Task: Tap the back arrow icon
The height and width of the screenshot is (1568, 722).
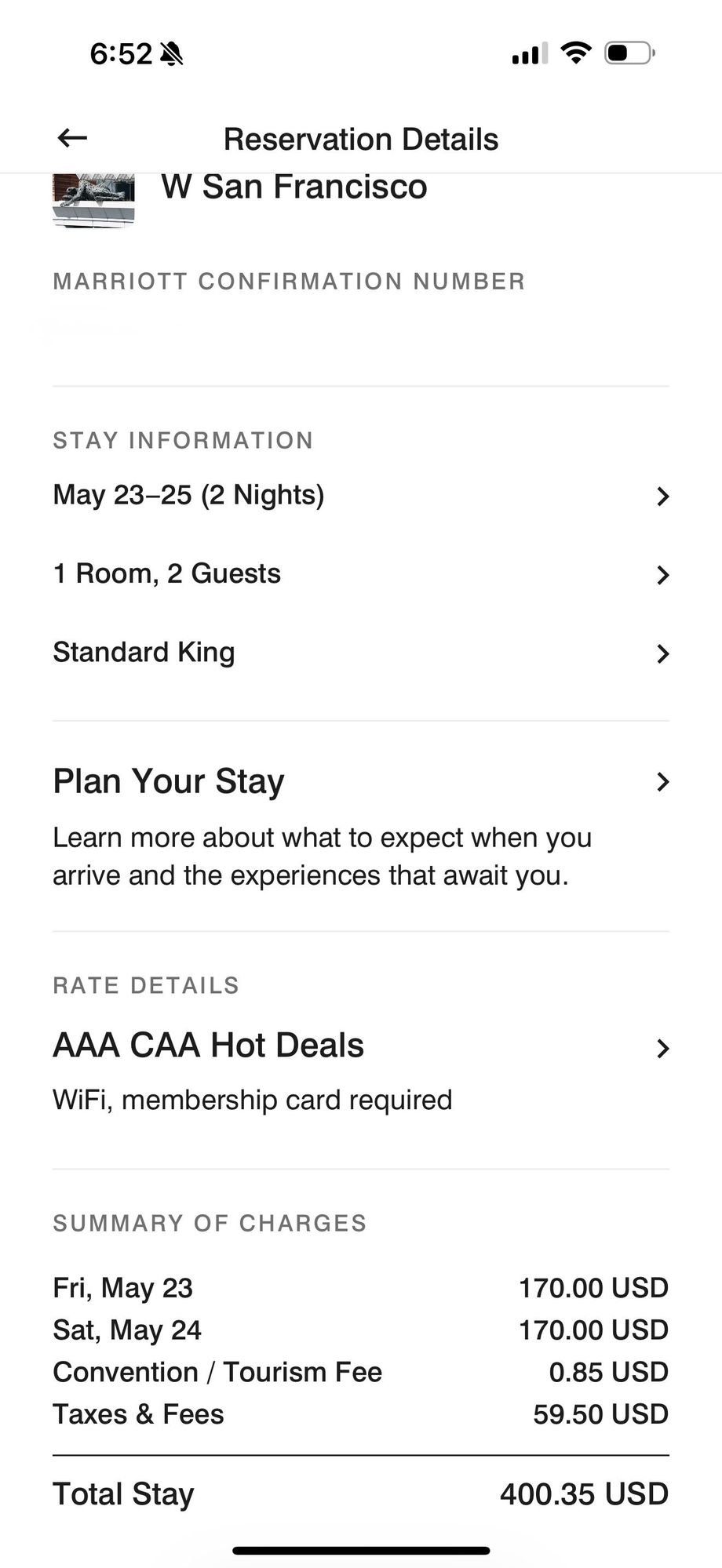Action: [72, 139]
